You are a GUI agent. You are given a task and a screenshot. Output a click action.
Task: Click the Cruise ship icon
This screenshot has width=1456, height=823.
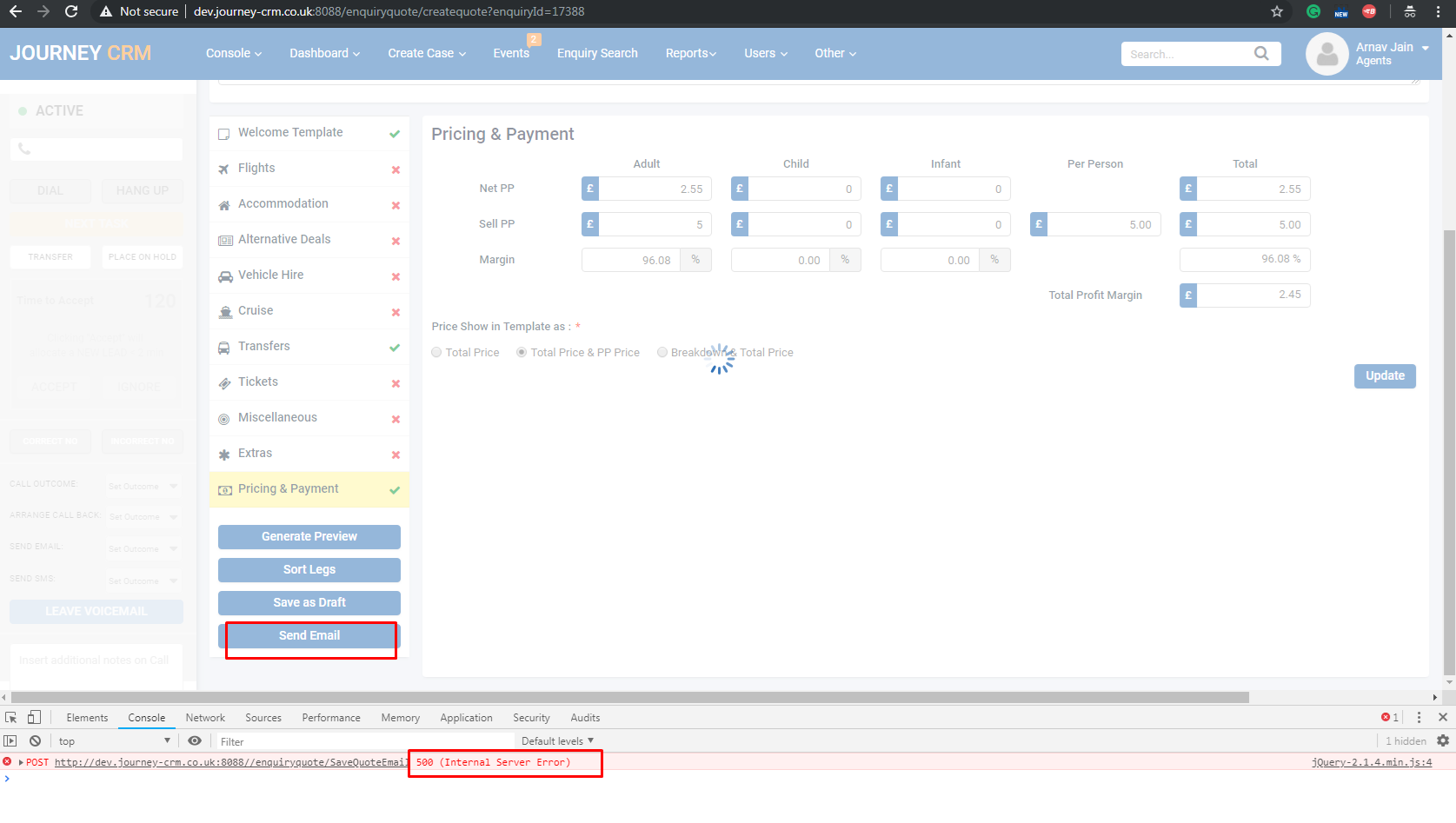[225, 311]
